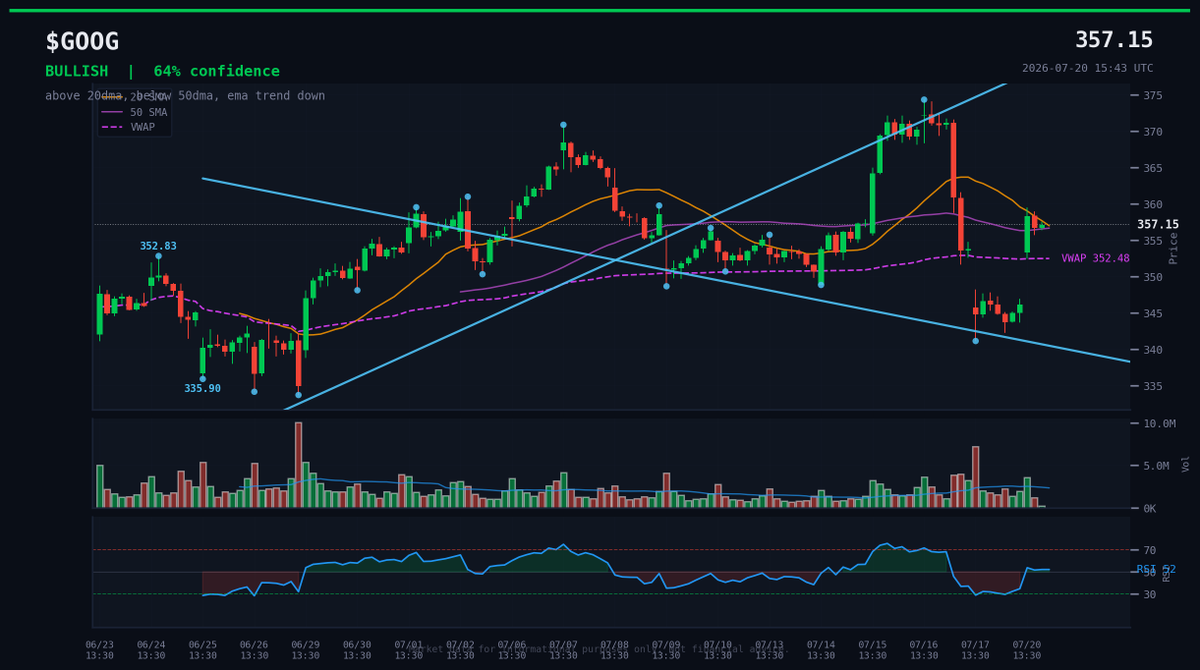Click the 360 price axis tick
The image size is (1200, 670).
tap(1153, 205)
